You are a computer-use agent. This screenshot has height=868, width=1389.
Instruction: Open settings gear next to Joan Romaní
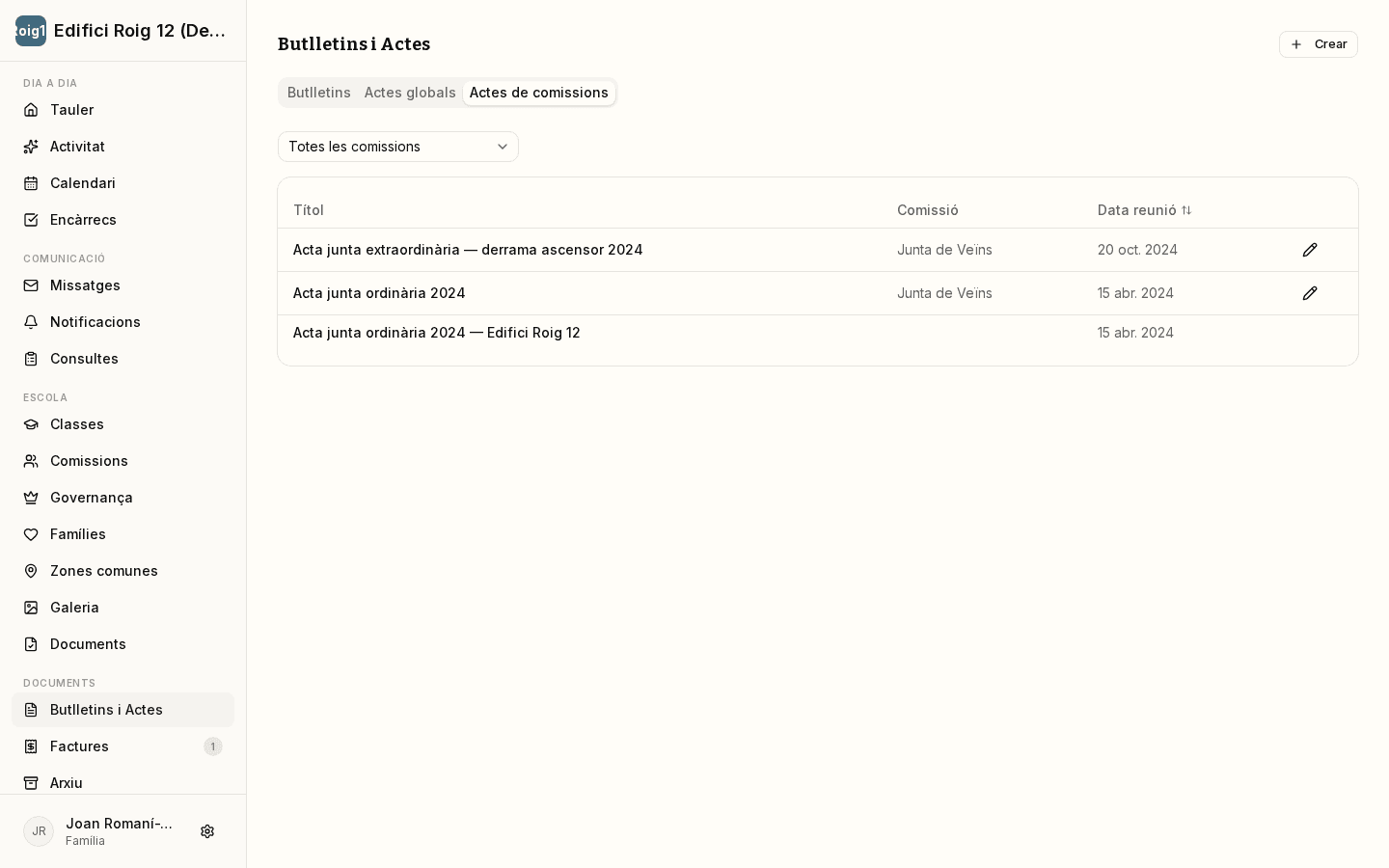207,831
